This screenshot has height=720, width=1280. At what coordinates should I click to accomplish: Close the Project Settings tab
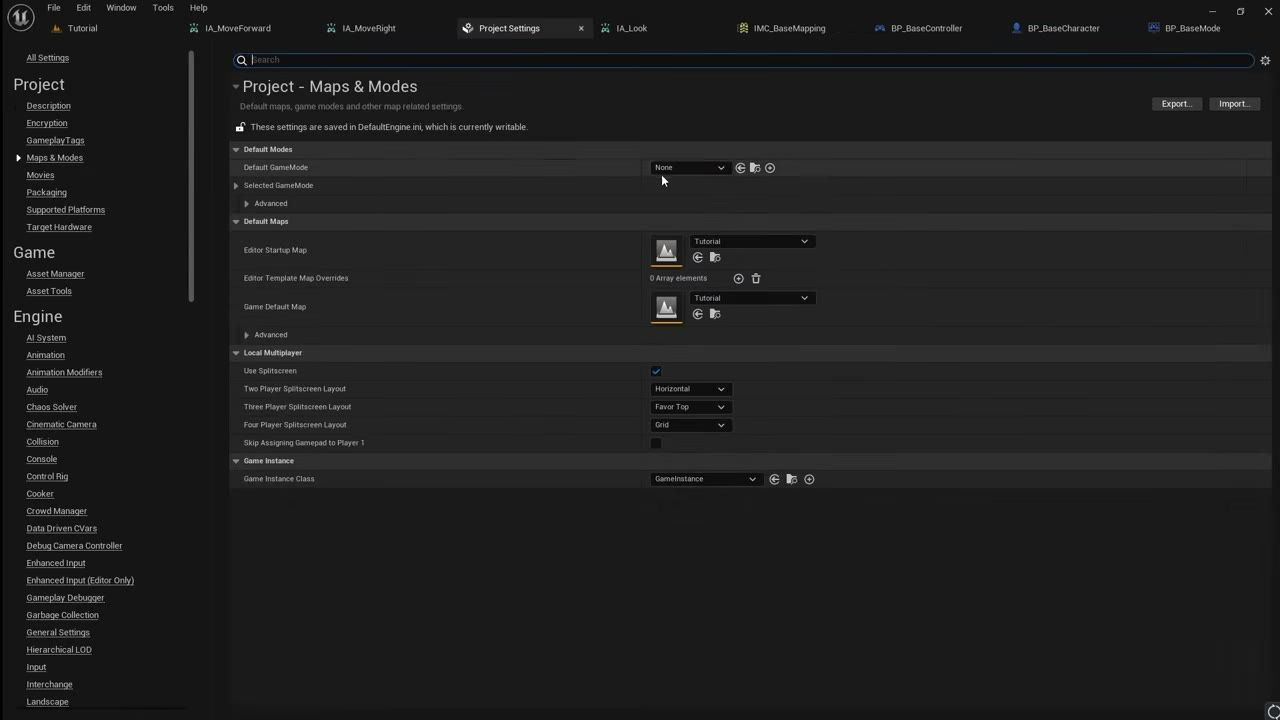(x=581, y=28)
